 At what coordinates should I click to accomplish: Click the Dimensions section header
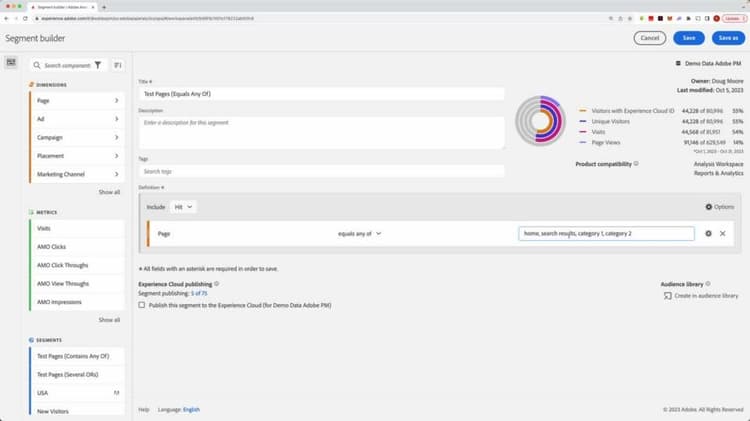click(x=51, y=85)
